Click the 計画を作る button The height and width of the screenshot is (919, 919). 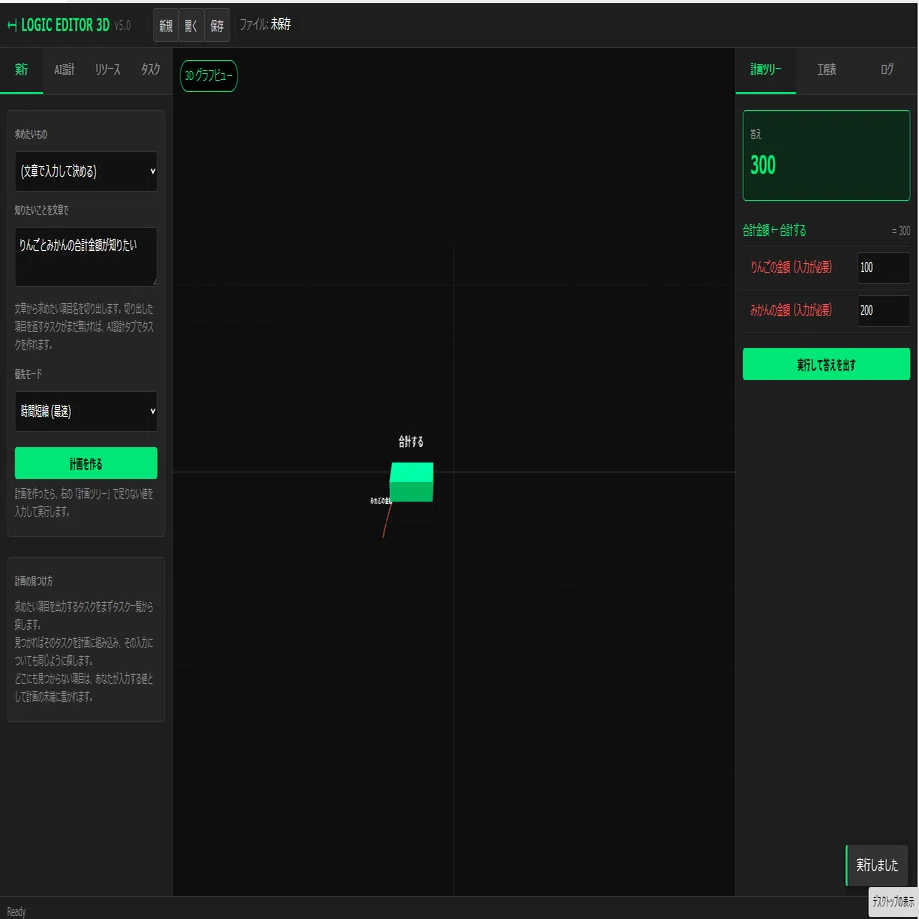[86, 464]
